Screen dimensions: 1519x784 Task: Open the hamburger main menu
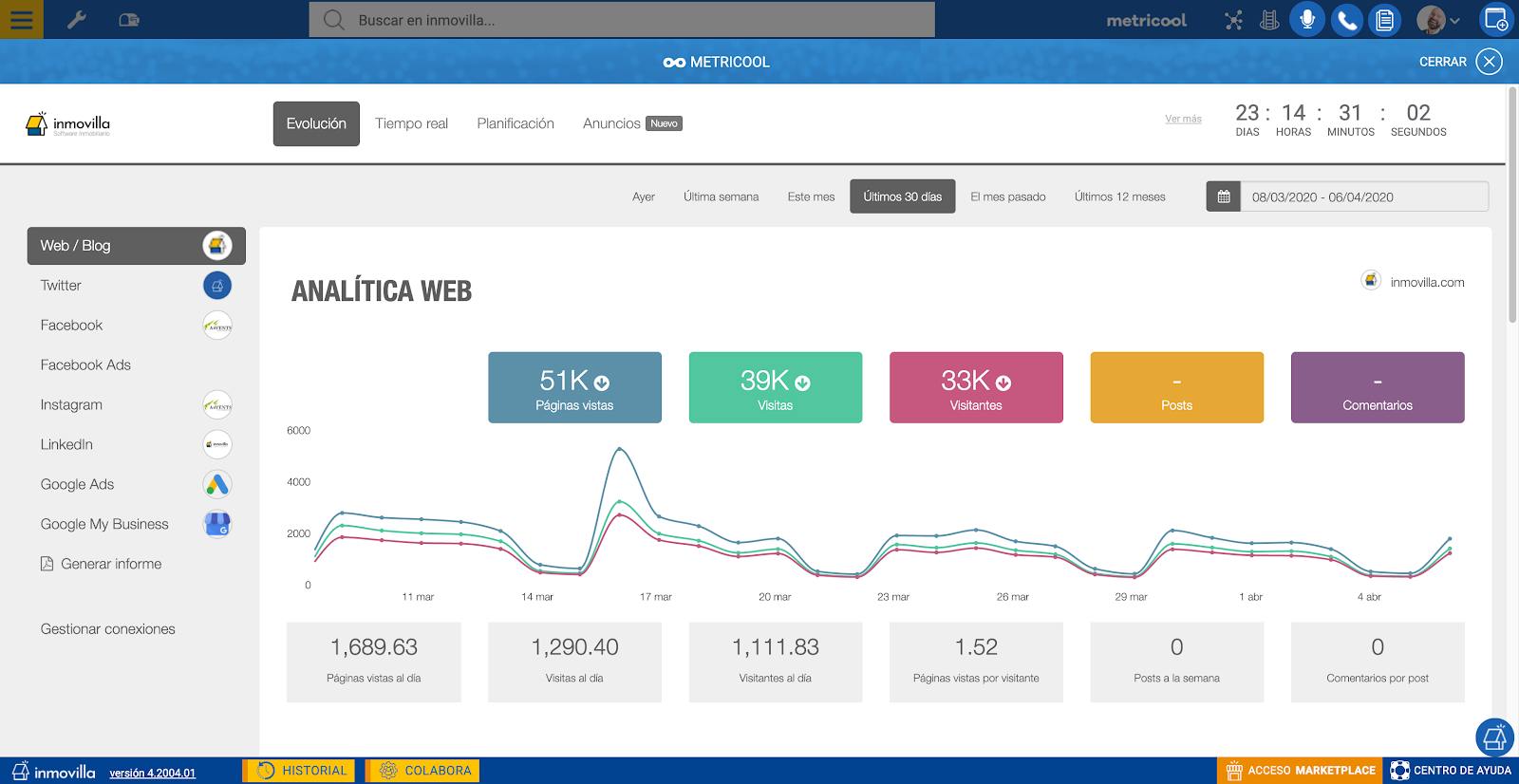[x=21, y=19]
